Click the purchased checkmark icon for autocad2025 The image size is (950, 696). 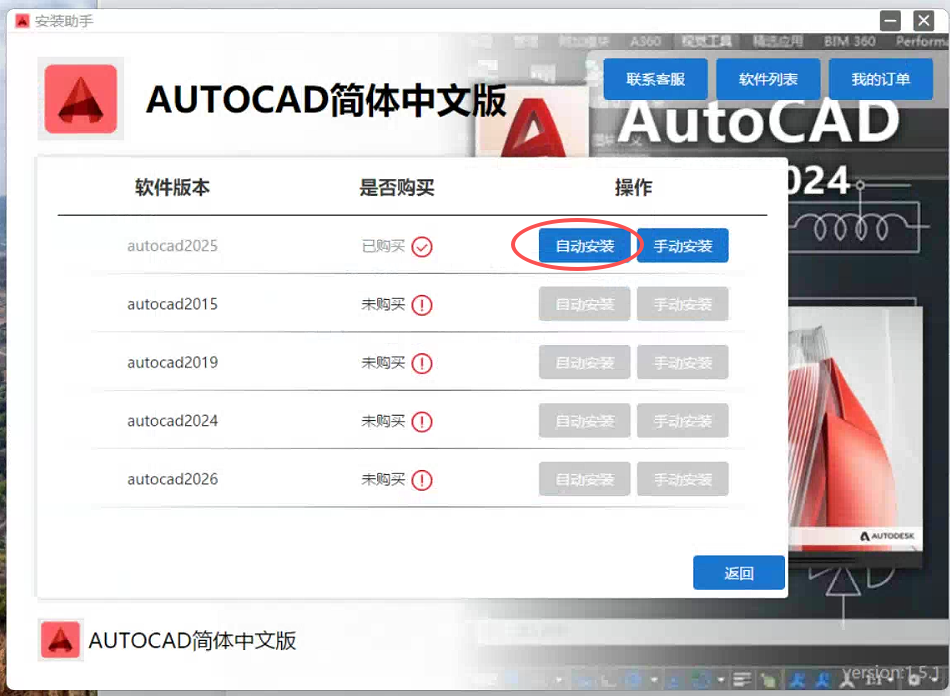tap(422, 246)
